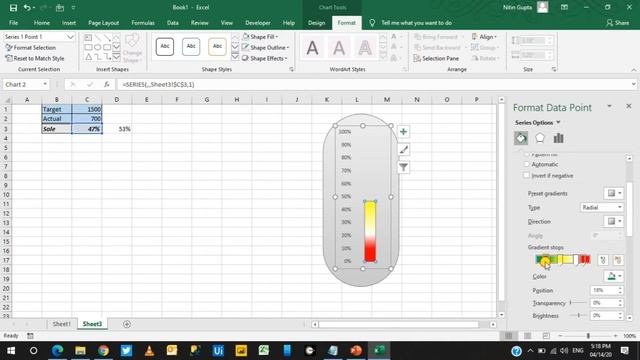Add a new sheet with plus button
Screen dimensions: 640x360
click(127, 324)
